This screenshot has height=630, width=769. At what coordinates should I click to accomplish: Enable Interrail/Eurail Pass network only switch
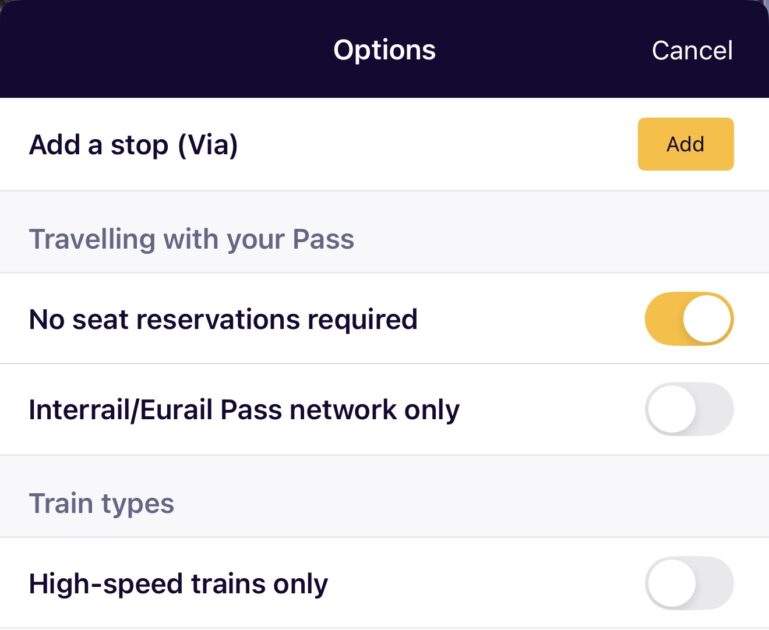(689, 410)
